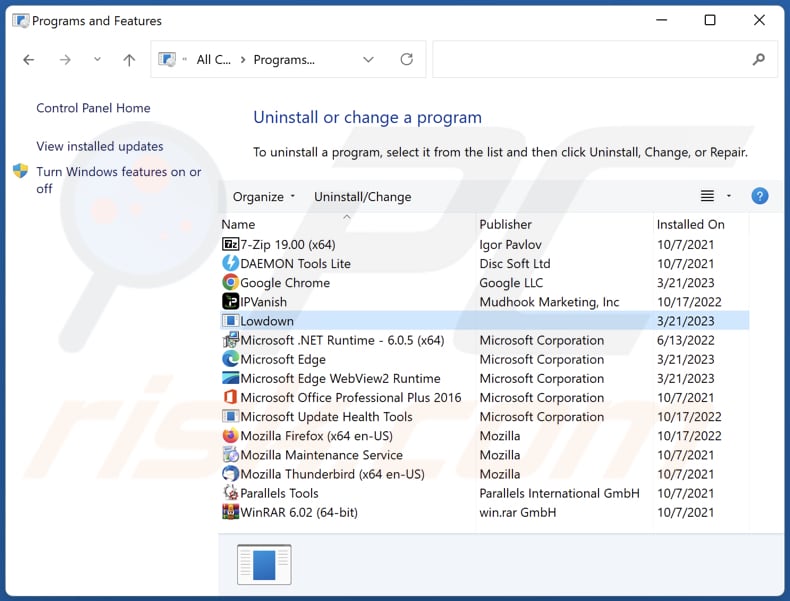Click publisher Igor Pavlov
Viewport: 790px width, 601px height.
pos(510,244)
